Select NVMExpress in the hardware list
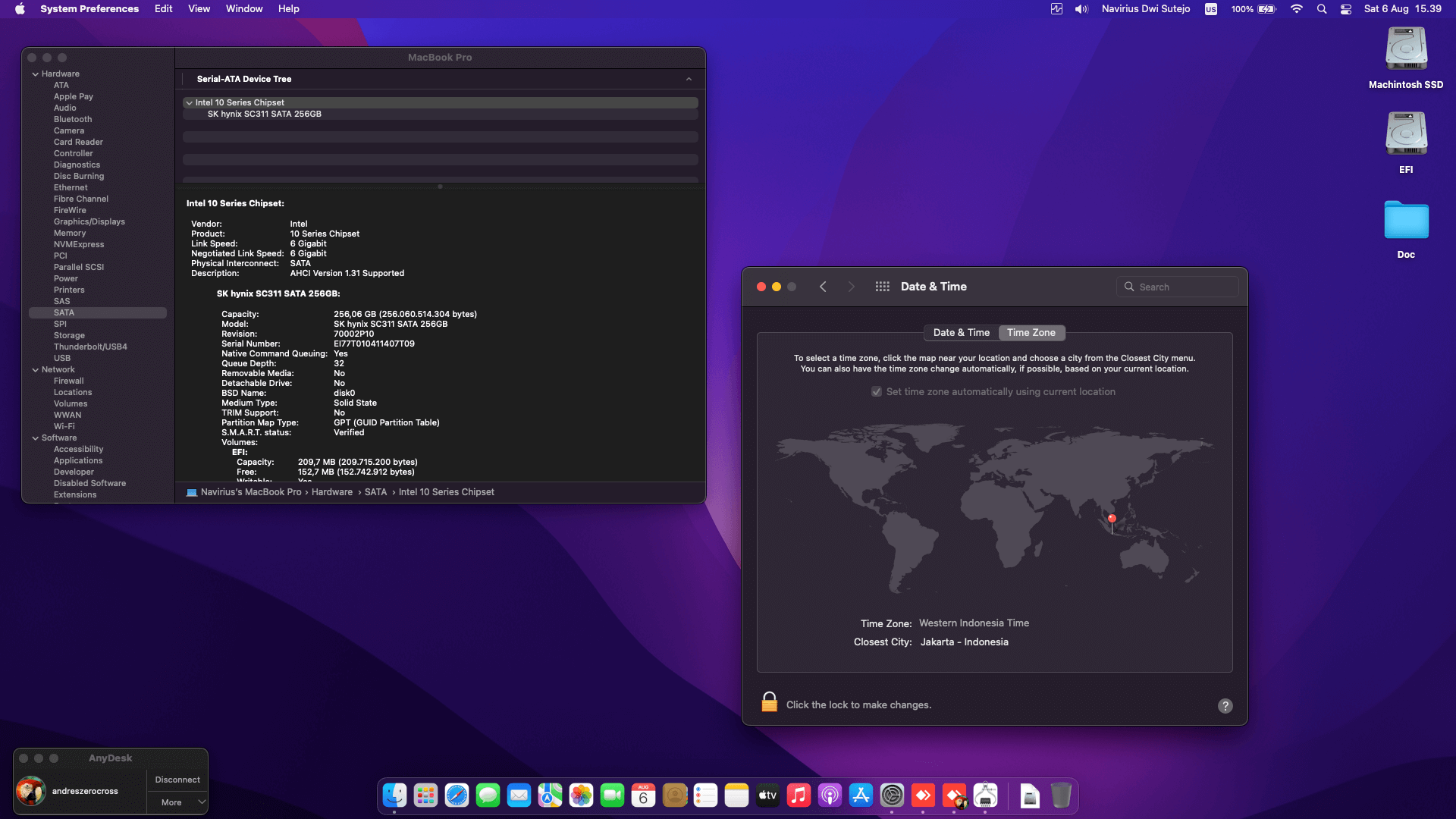 79,245
